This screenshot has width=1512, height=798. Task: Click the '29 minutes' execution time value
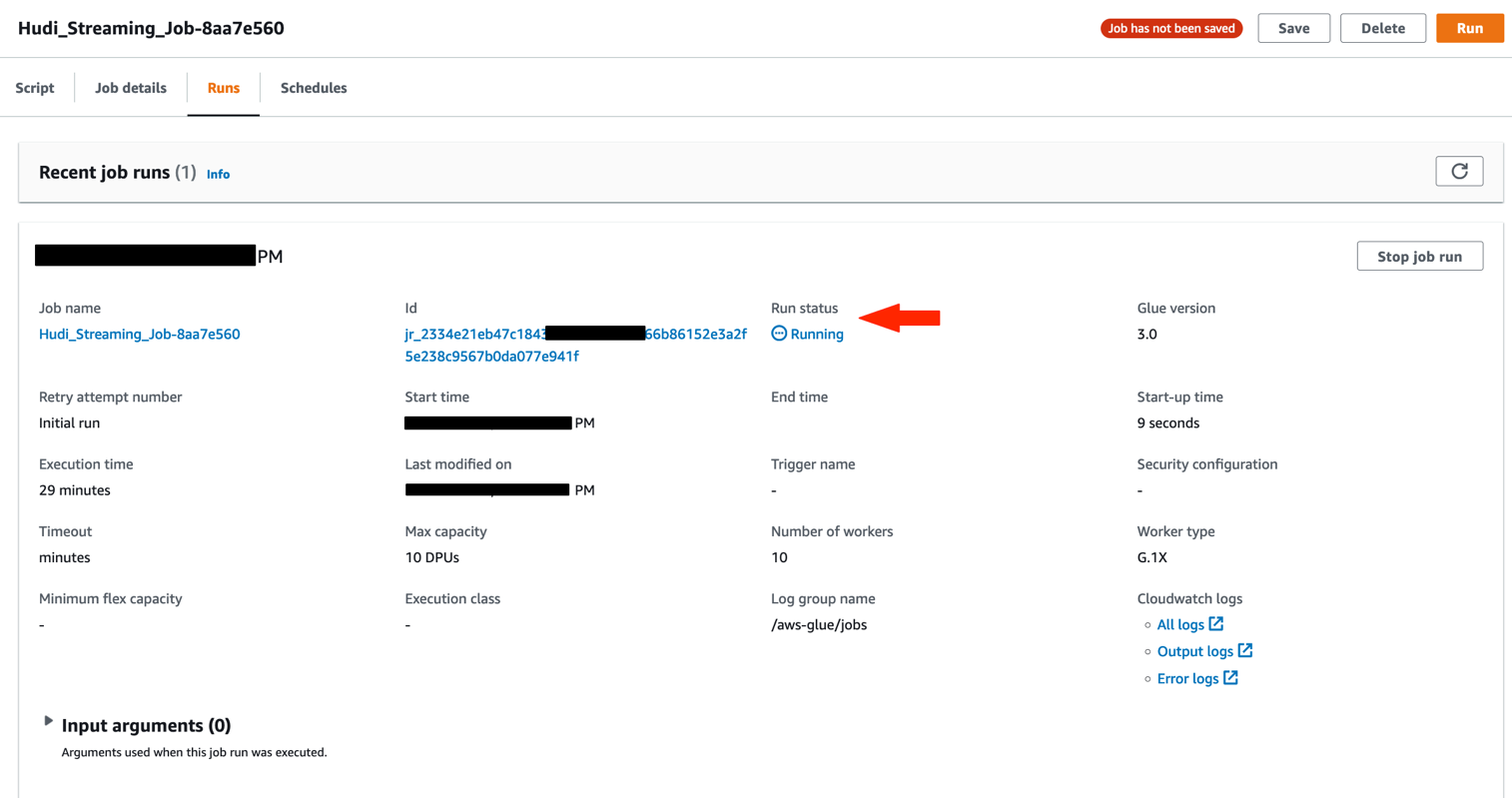pos(75,490)
